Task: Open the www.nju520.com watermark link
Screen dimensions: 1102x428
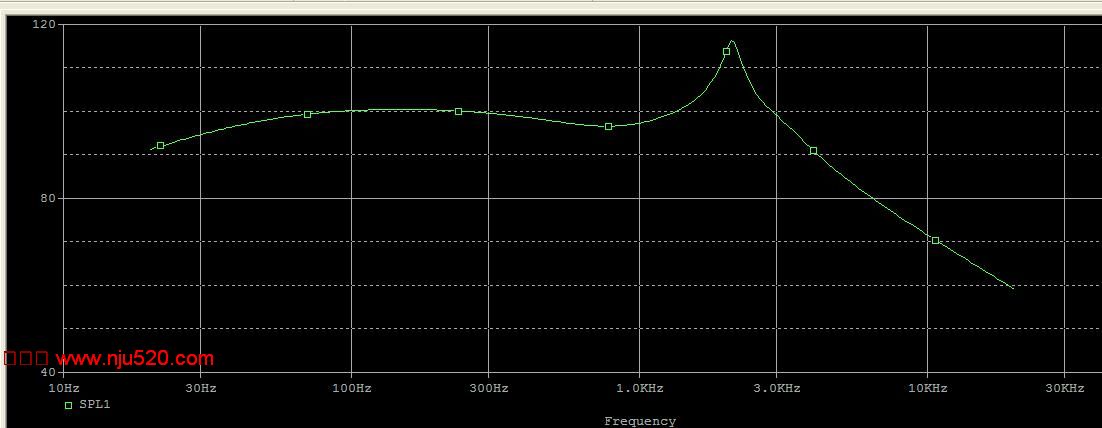Action: pos(134,358)
